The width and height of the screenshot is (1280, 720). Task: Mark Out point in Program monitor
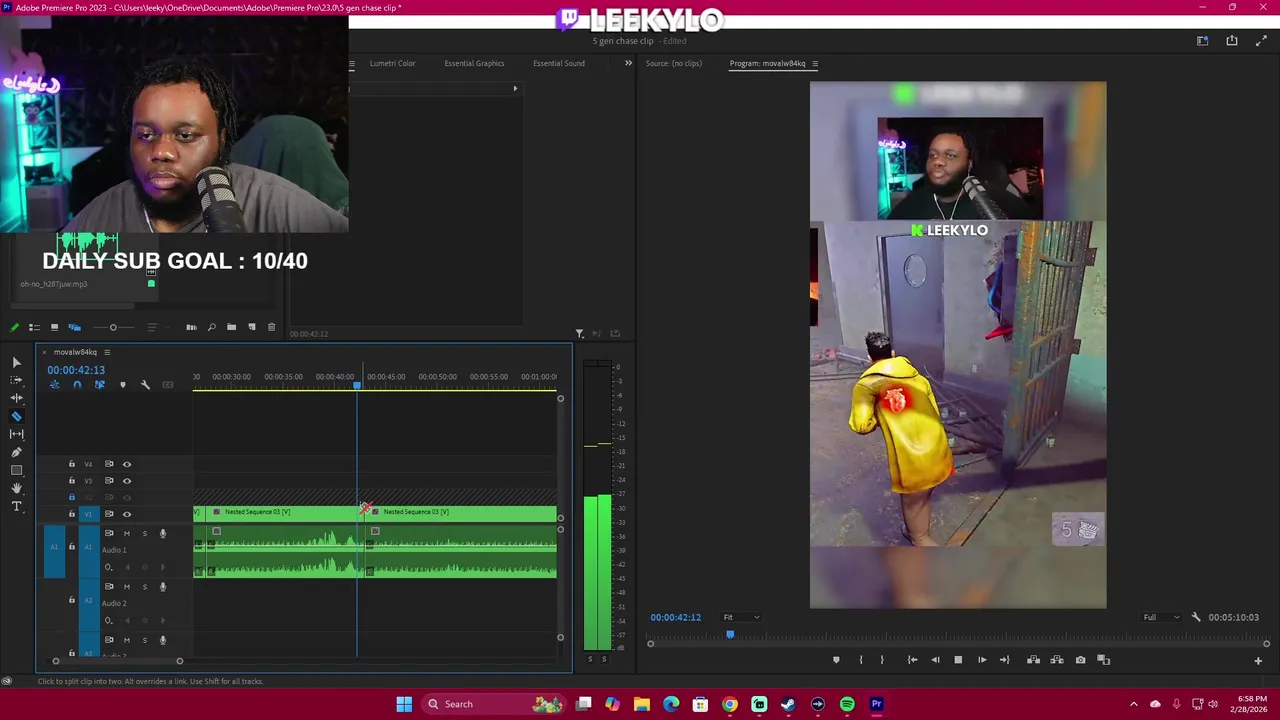(x=882, y=660)
